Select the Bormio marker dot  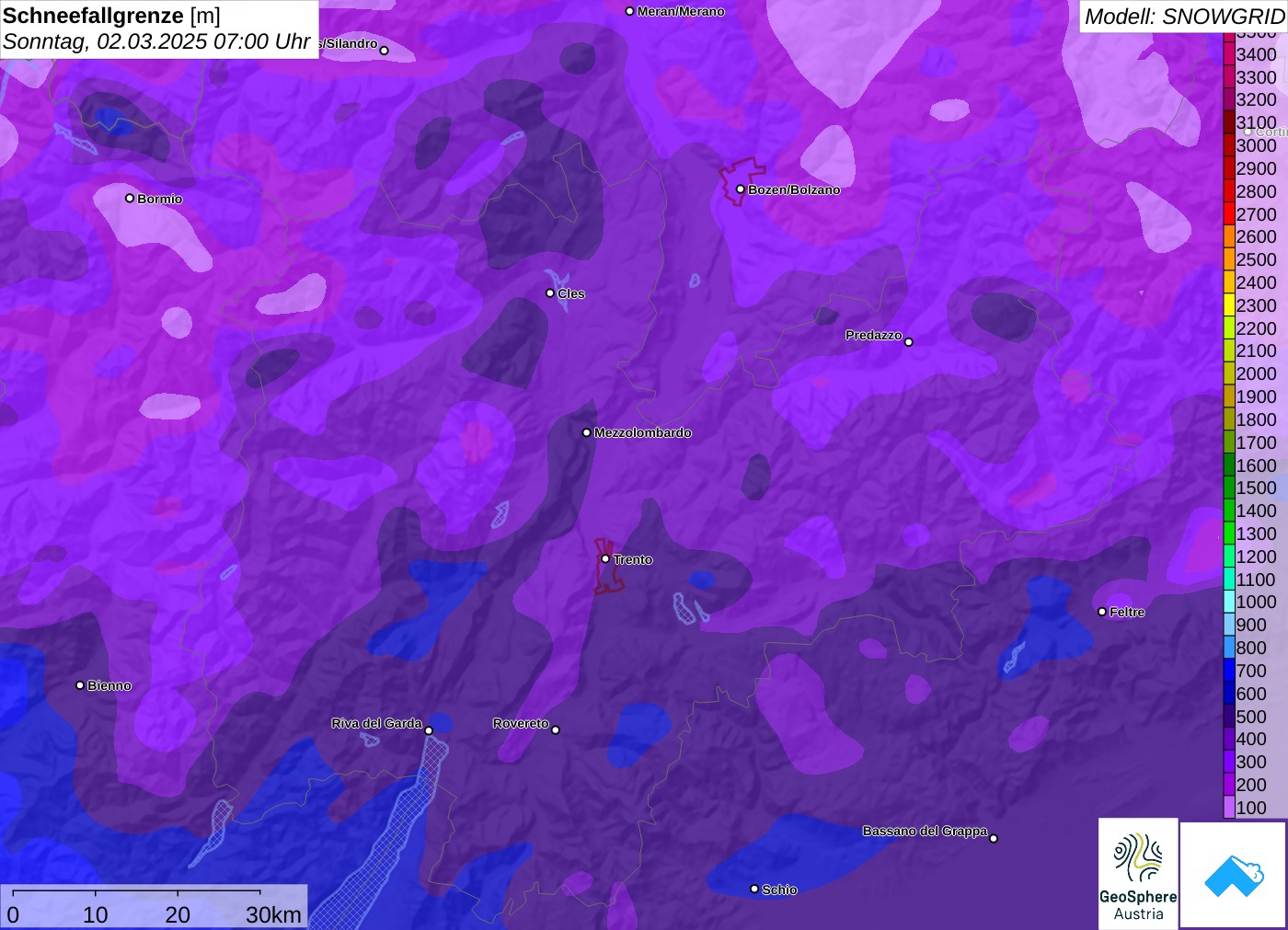(x=130, y=198)
